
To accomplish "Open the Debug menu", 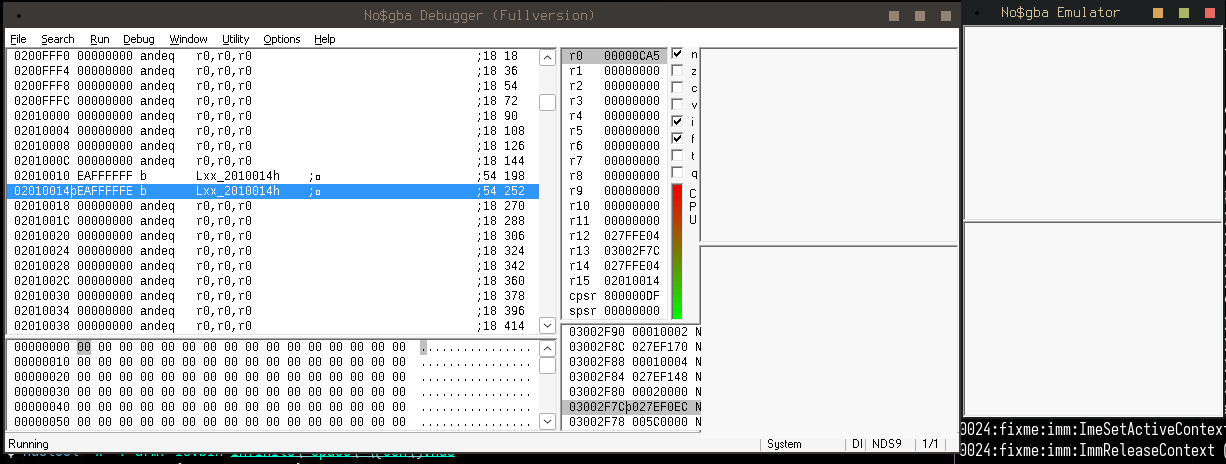I will tap(139, 39).
